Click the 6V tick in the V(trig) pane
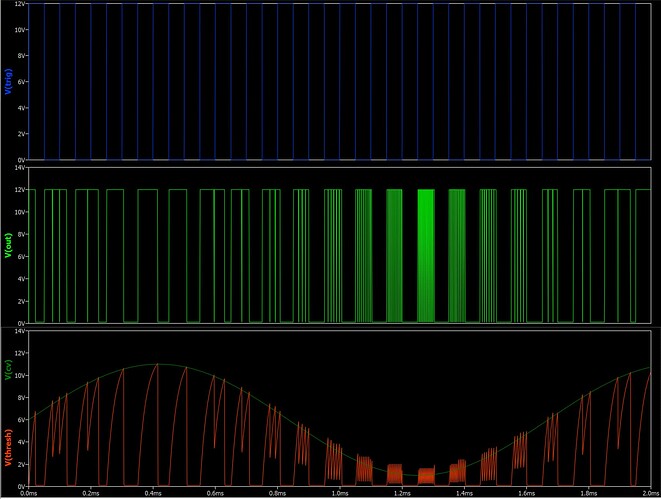Screen dimensions: 661x499 click(21, 81)
